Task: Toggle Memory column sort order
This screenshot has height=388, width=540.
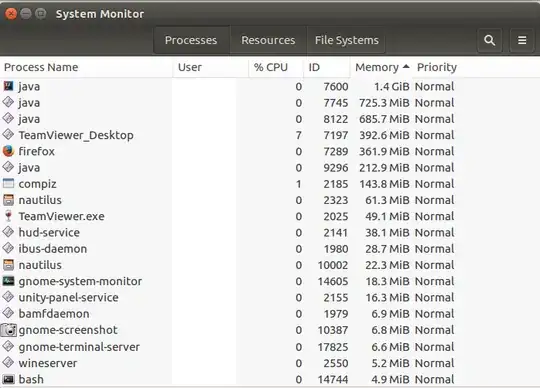Action: tap(382, 67)
